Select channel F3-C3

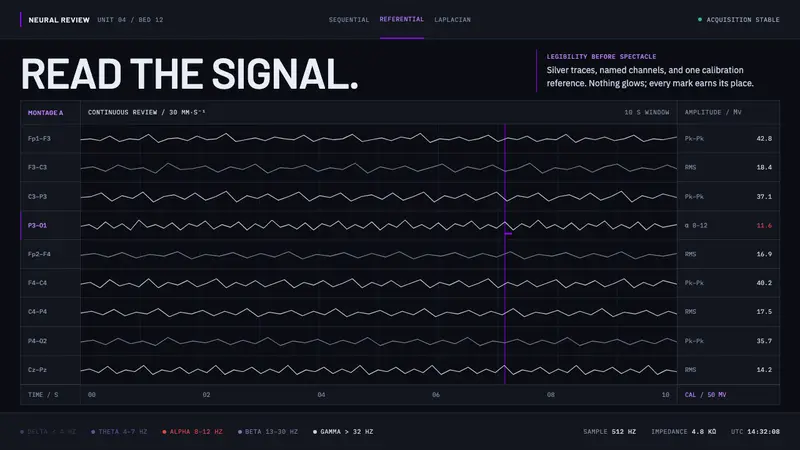[x=50, y=167]
